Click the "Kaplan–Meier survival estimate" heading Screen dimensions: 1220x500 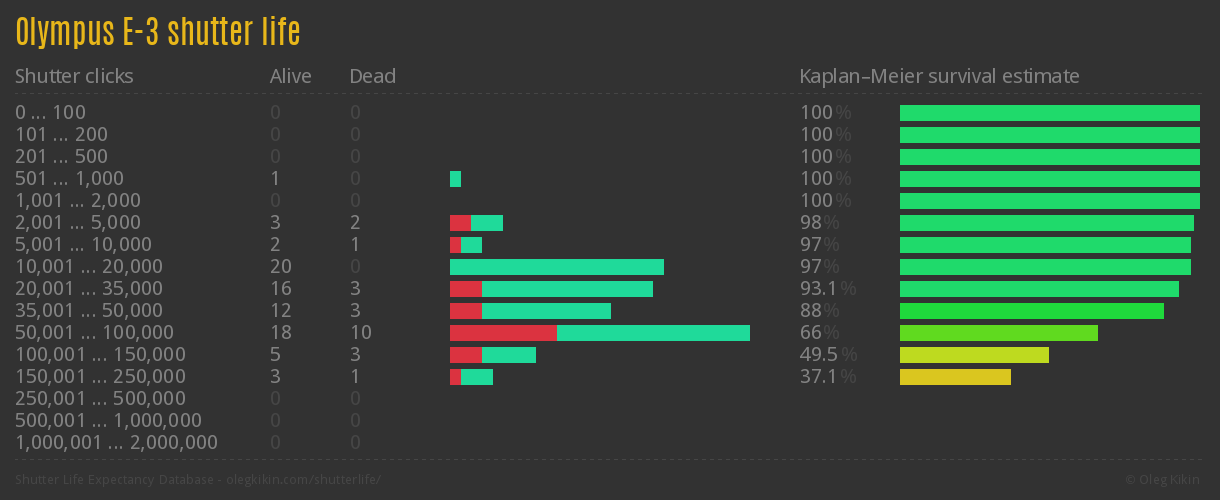[x=939, y=76]
